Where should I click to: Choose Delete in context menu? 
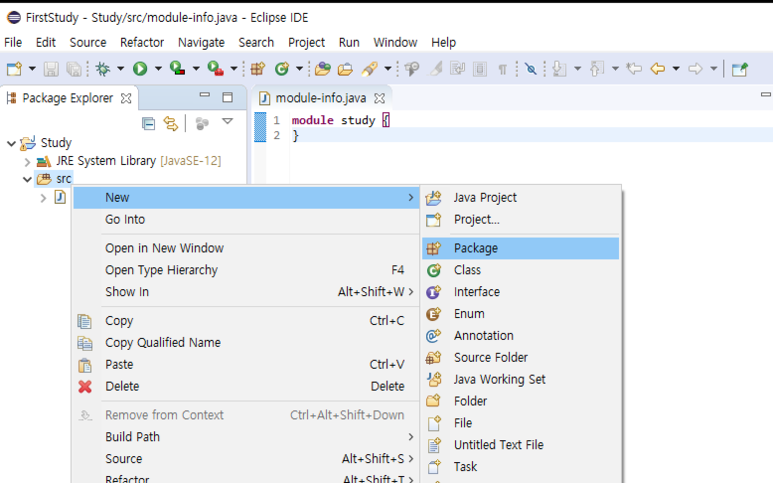tap(246, 386)
